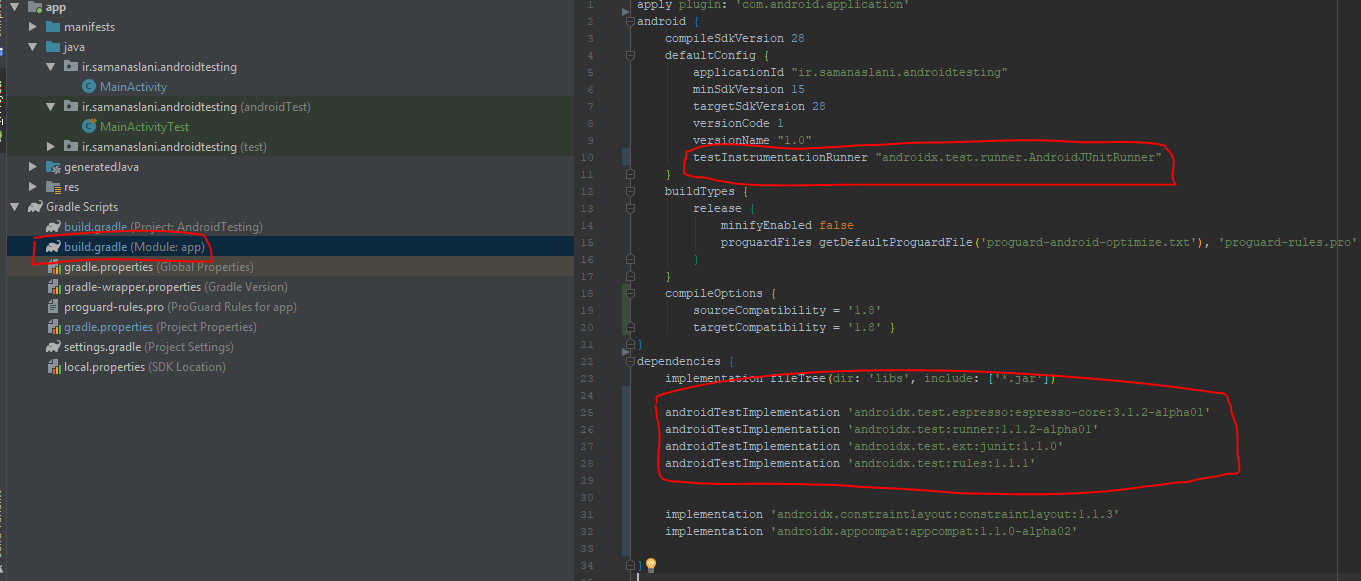Expand the (test) package arrow

coord(52,147)
